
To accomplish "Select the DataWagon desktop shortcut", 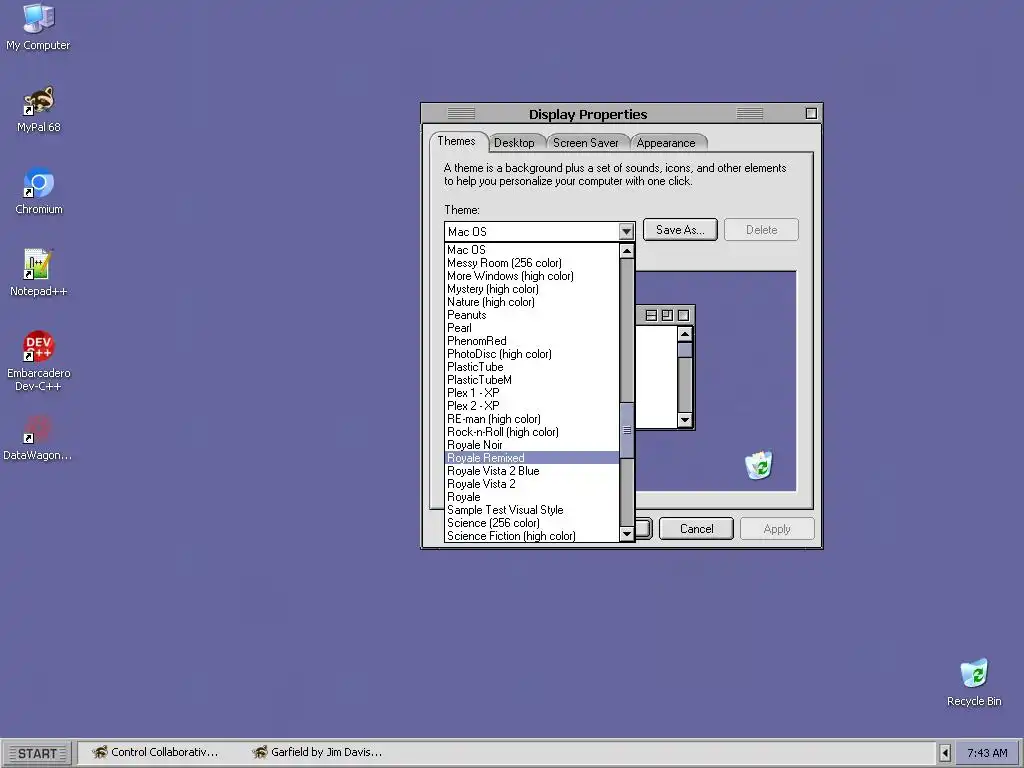I will pyautogui.click(x=38, y=437).
